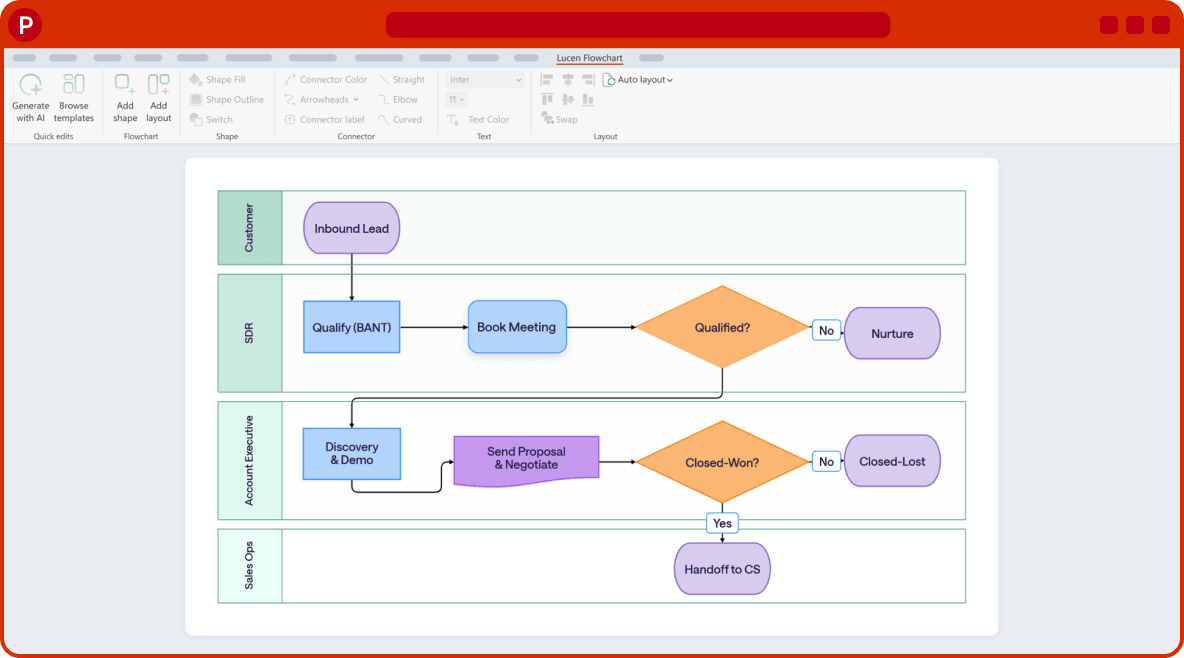Click the Add shape button
The height and width of the screenshot is (658, 1184).
pyautogui.click(x=125, y=97)
